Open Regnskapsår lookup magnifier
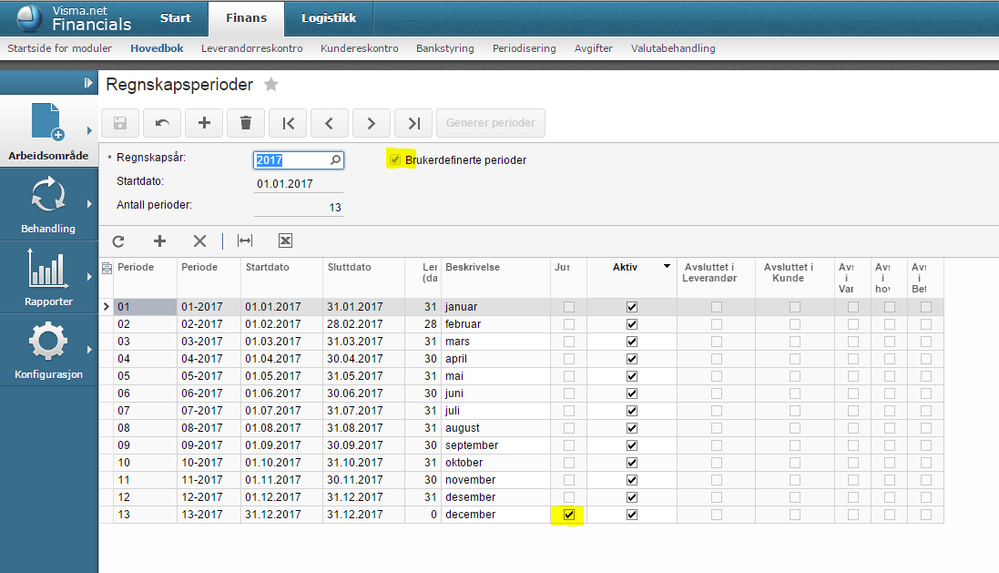999x573 pixels. [x=336, y=160]
